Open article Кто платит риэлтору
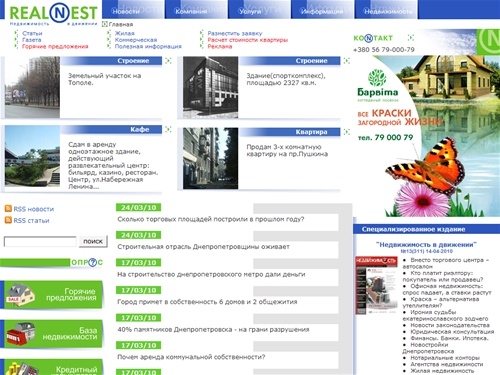This screenshot has width=500, height=375. tap(443, 276)
